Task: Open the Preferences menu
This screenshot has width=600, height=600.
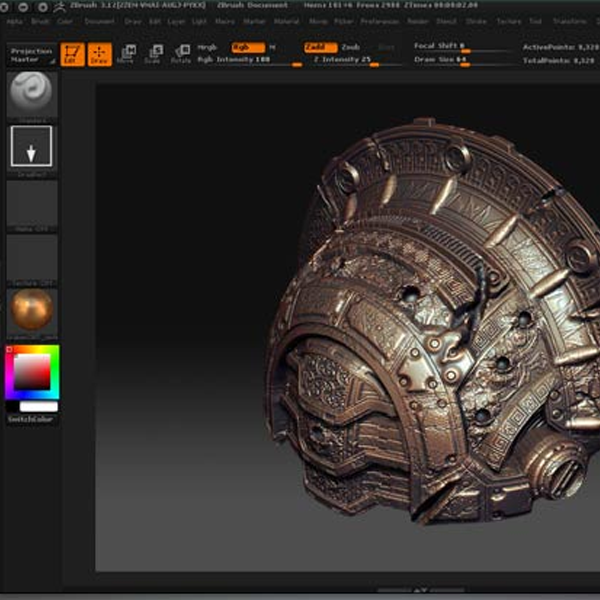Action: [x=381, y=21]
